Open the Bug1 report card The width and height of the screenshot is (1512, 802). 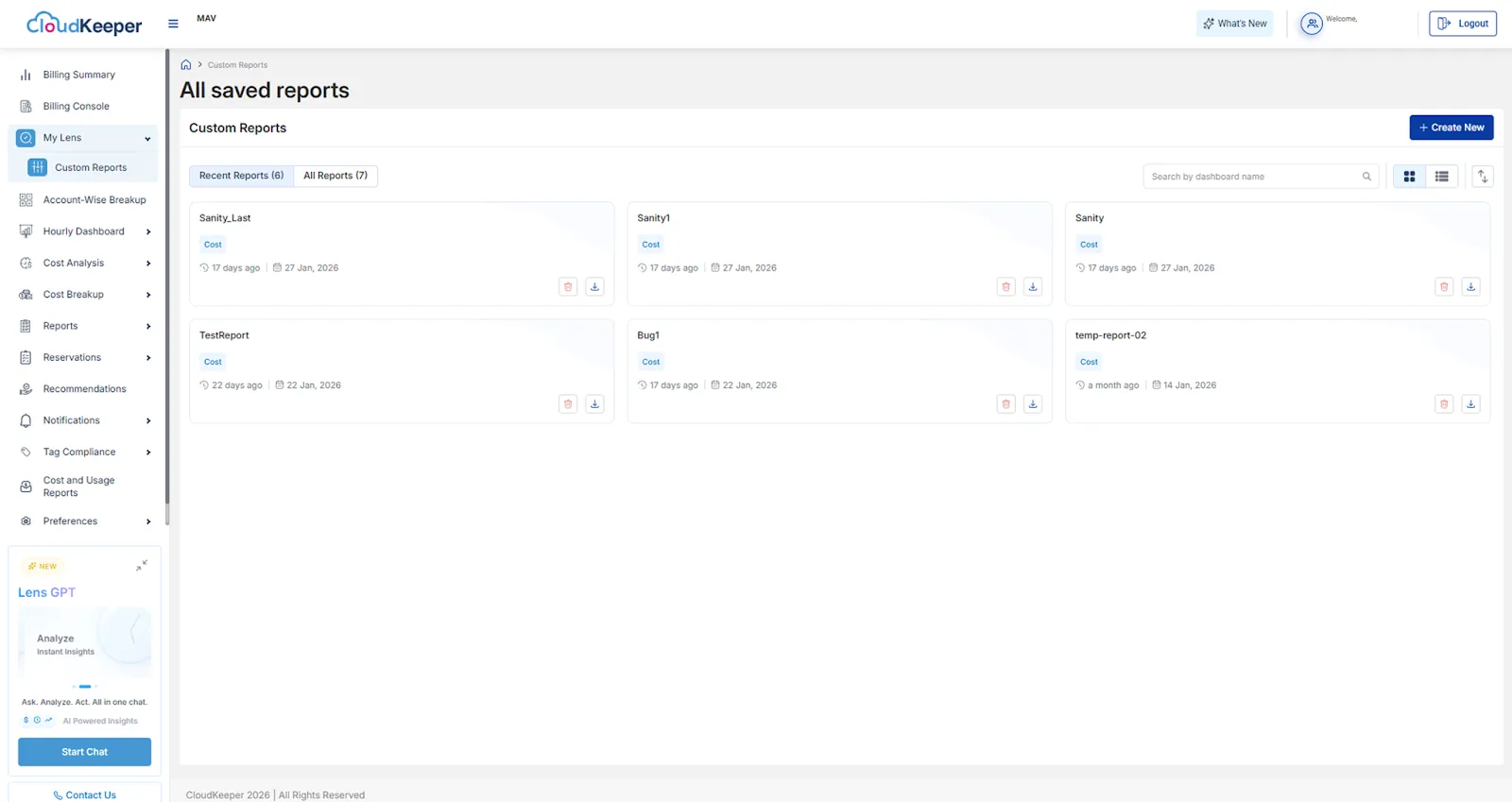tap(839, 371)
